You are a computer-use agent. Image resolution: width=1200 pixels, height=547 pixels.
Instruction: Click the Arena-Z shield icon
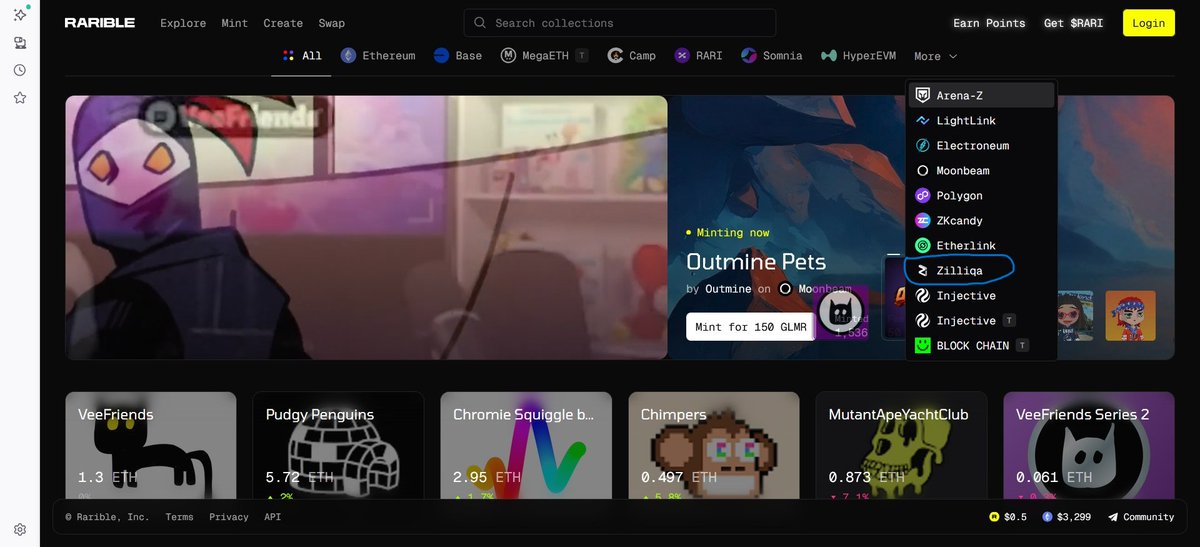923,95
